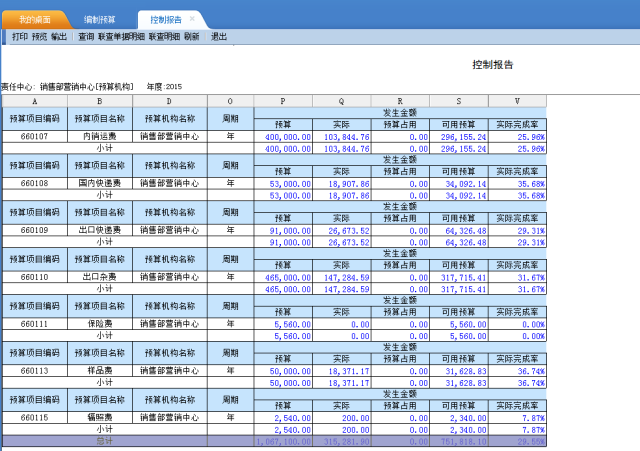Image resolution: width=640 pixels, height=451 pixels.
Task: Close the 控制报告 tab
Action: tap(193, 19)
